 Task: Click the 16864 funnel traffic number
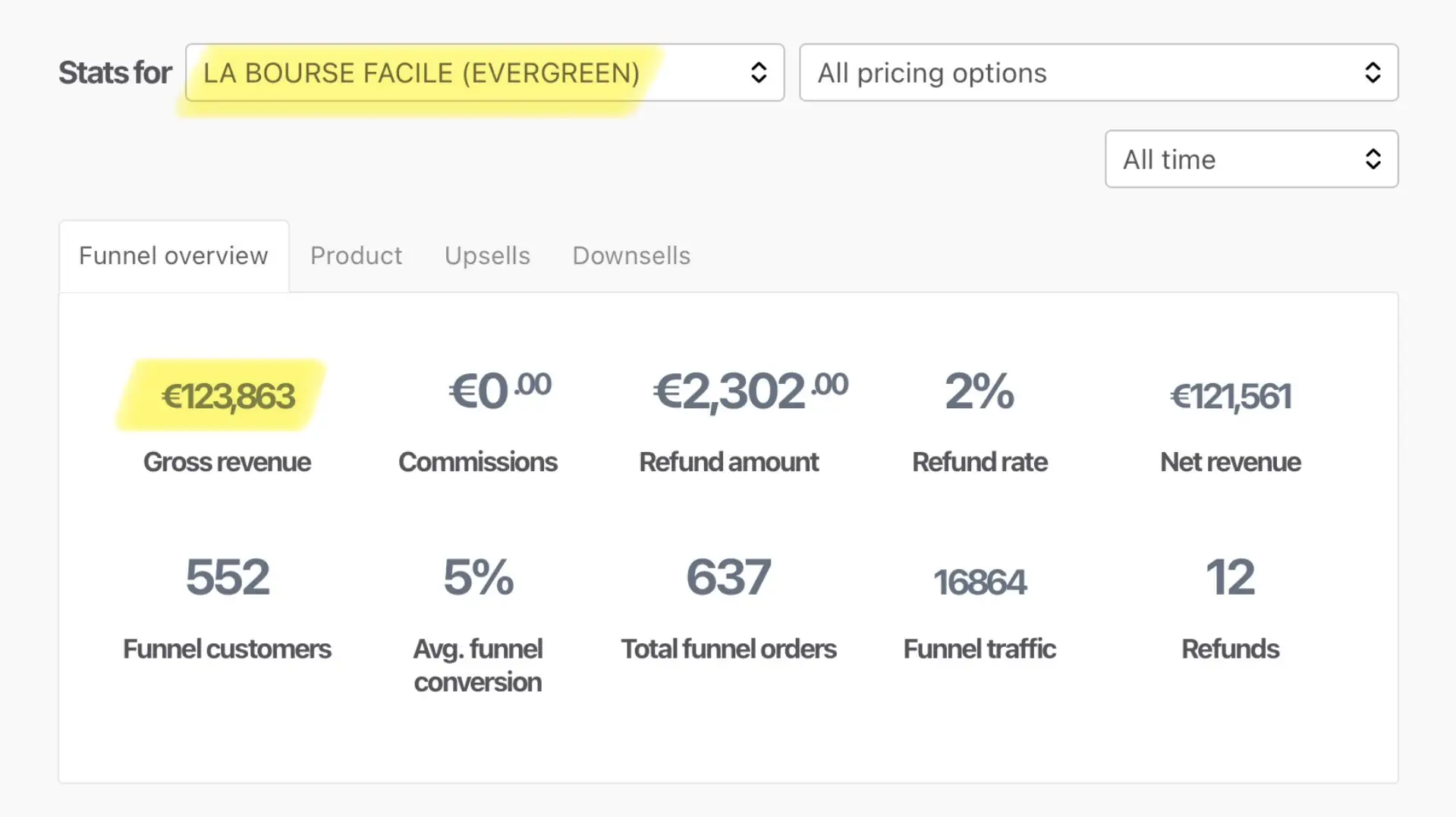coord(979,583)
